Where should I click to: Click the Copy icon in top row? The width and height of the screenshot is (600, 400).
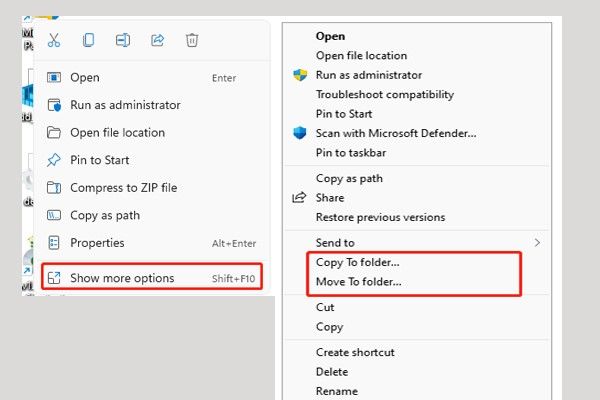click(x=88, y=40)
